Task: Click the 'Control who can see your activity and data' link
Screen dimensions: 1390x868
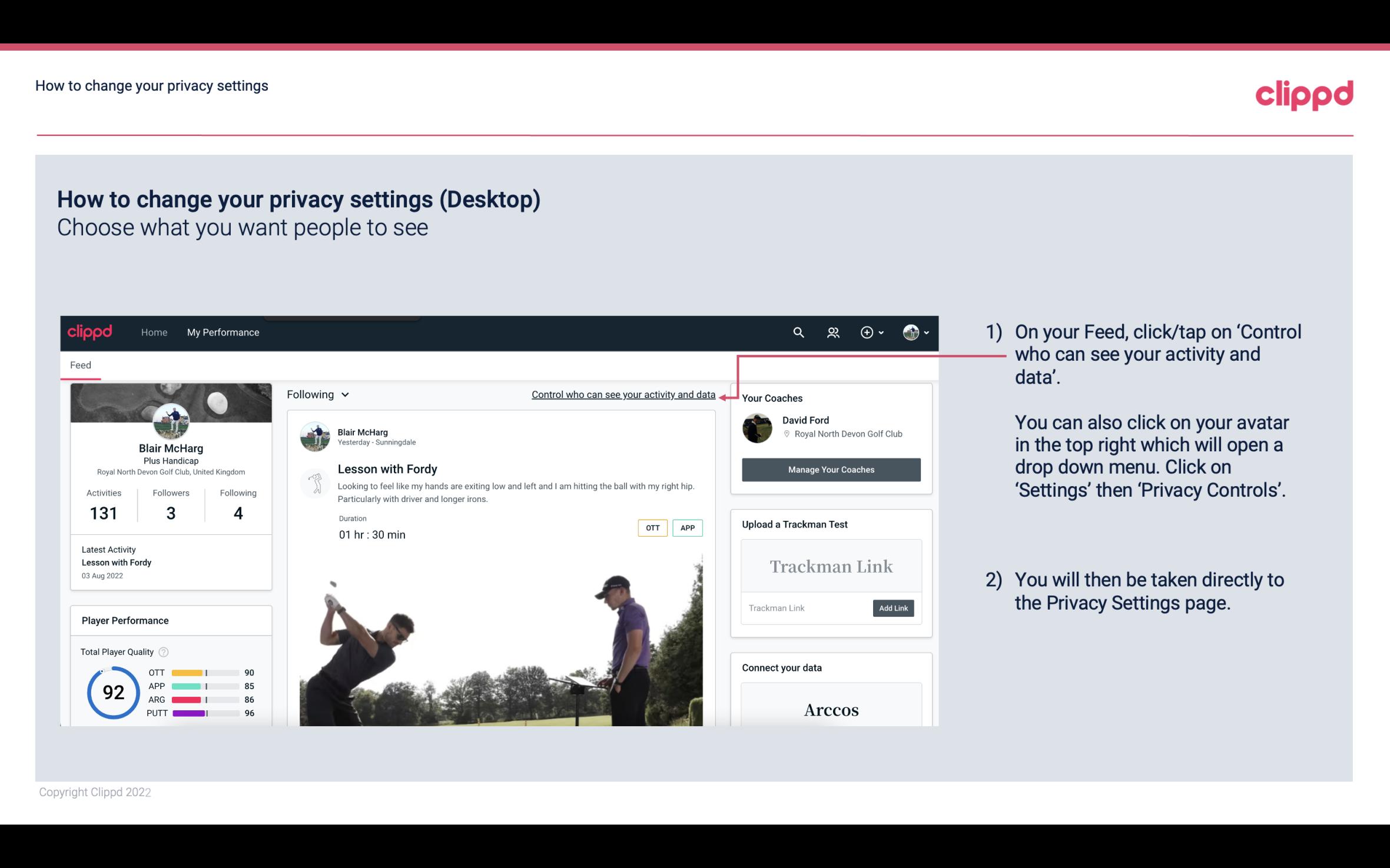Action: [x=623, y=394]
